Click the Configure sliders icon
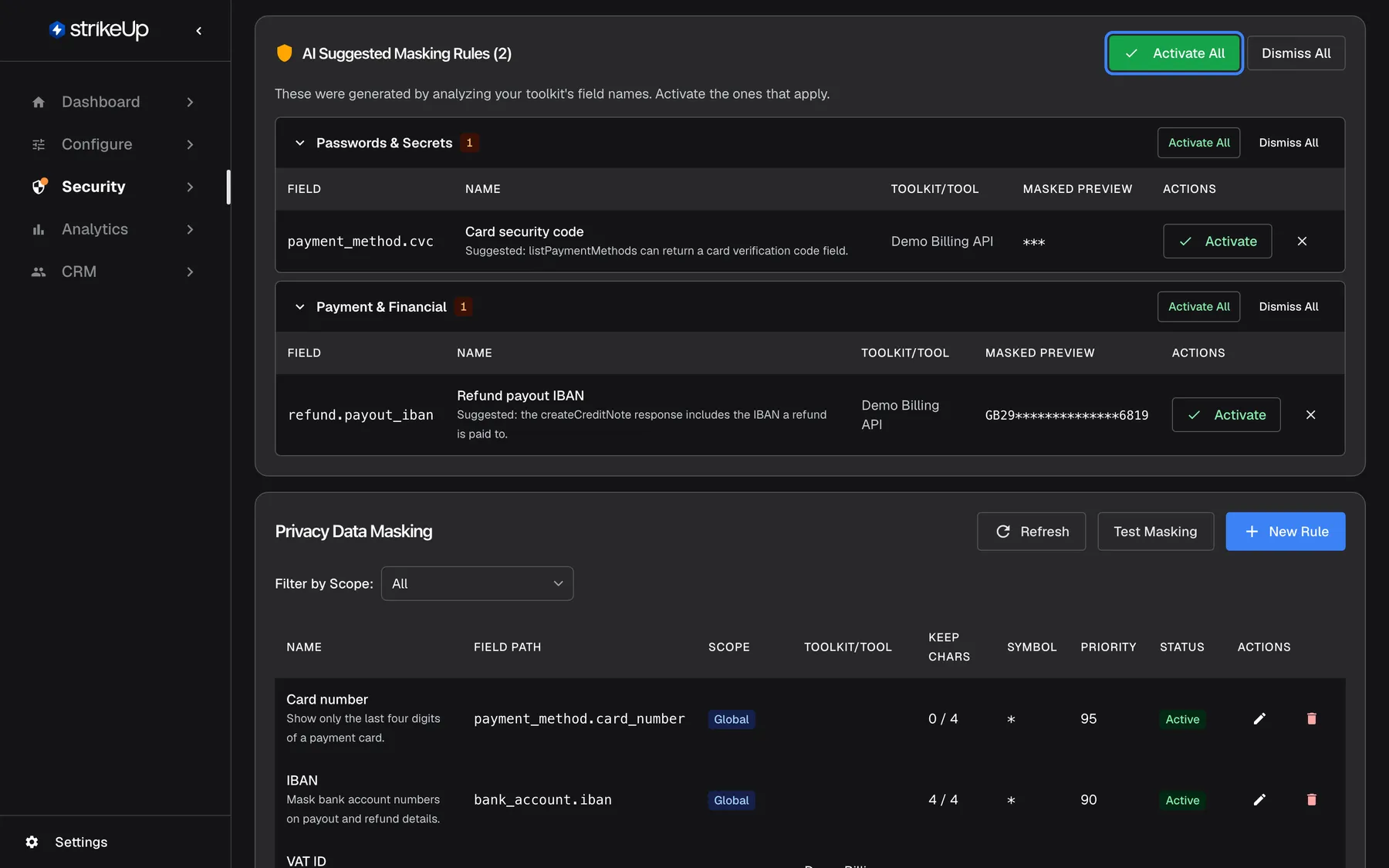The height and width of the screenshot is (868, 1389). pyautogui.click(x=39, y=144)
